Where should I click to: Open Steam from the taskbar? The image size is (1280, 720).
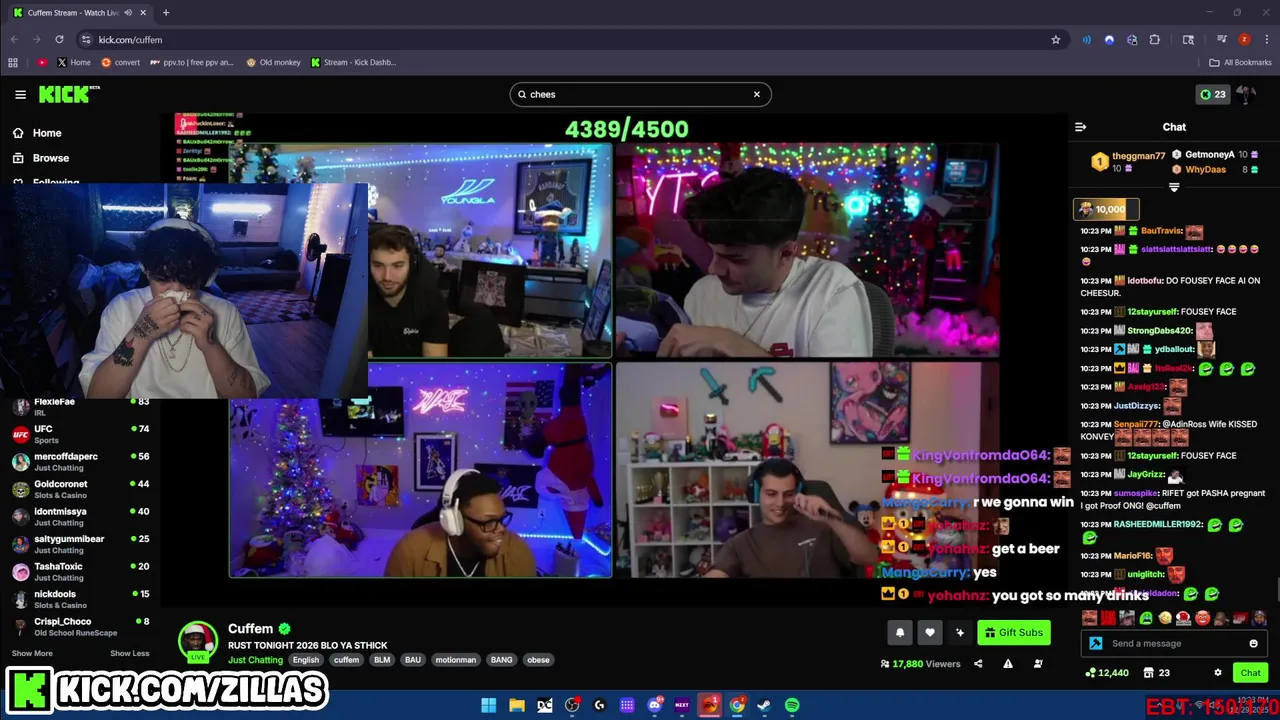pyautogui.click(x=764, y=705)
